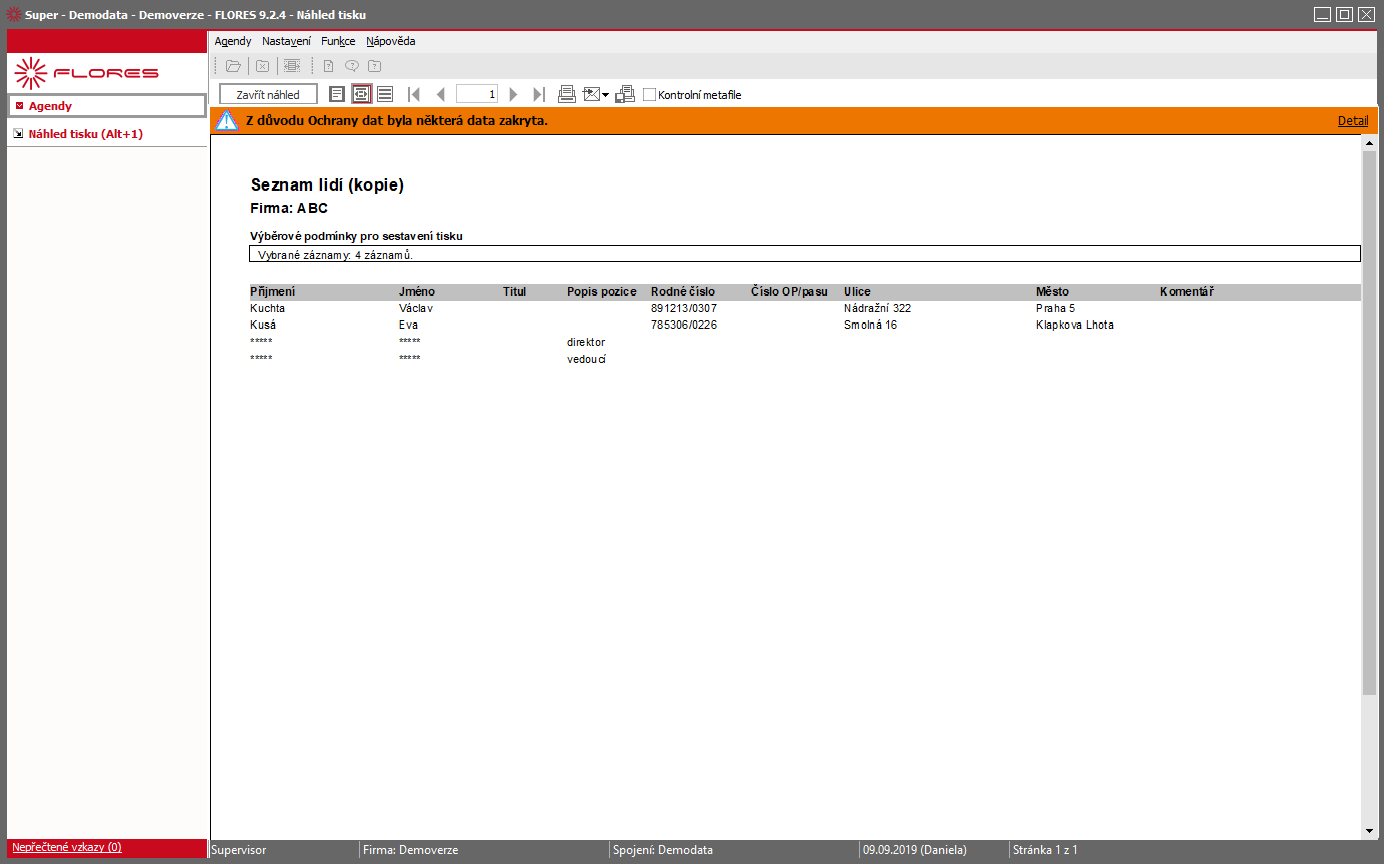Expand the Agendy sidebar panel

point(106,106)
